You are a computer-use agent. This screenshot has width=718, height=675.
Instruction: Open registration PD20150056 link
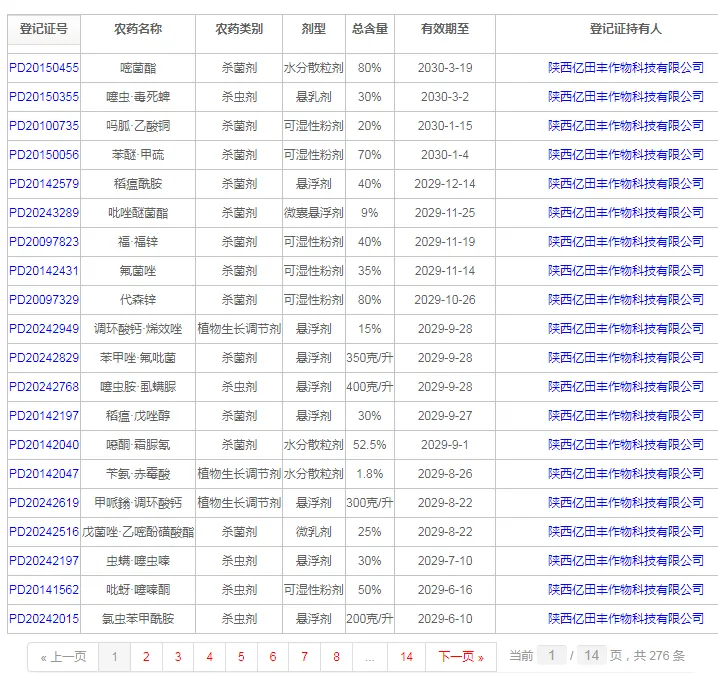[44, 155]
